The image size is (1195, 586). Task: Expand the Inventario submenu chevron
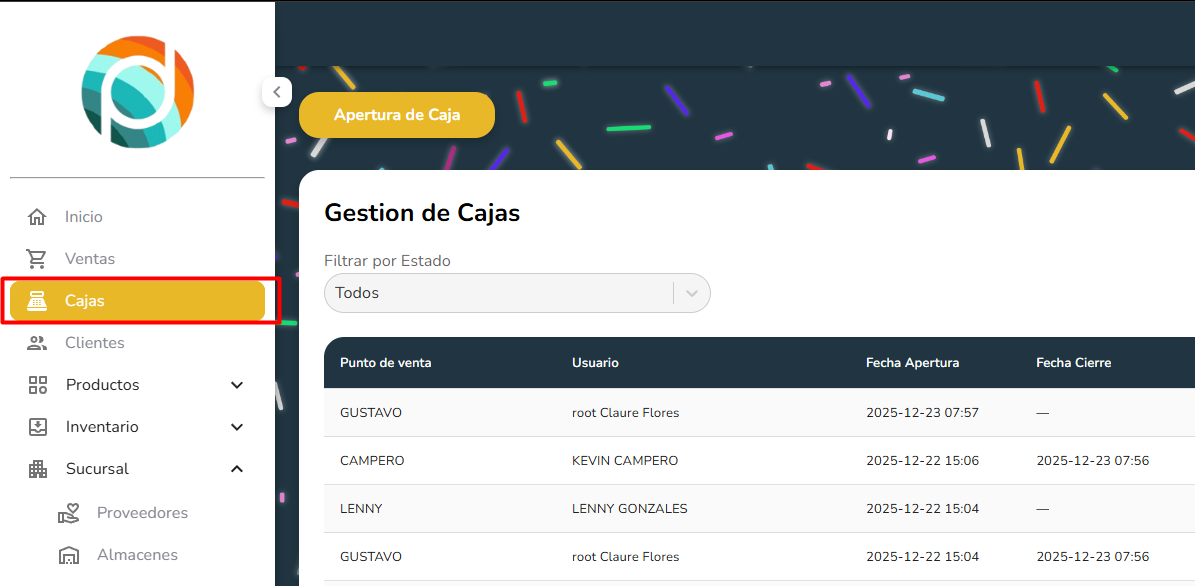pos(237,427)
